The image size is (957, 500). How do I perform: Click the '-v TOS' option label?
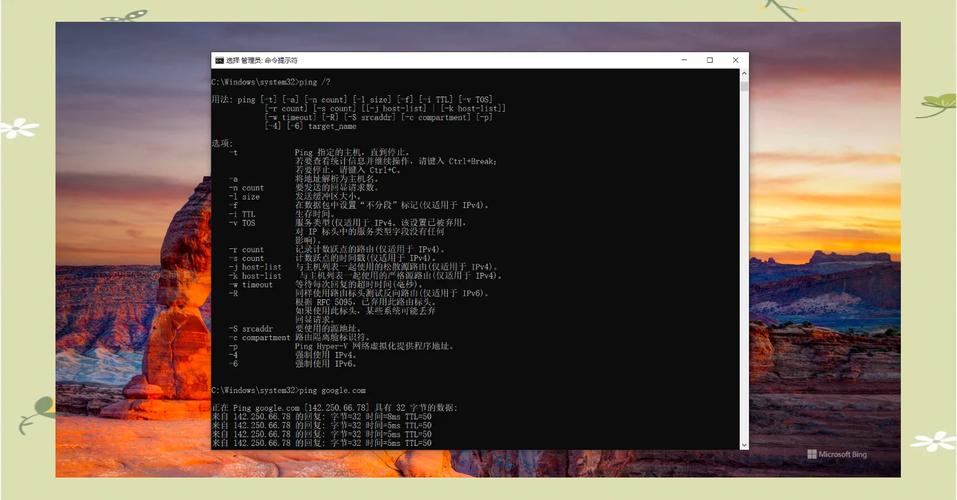tap(242, 223)
